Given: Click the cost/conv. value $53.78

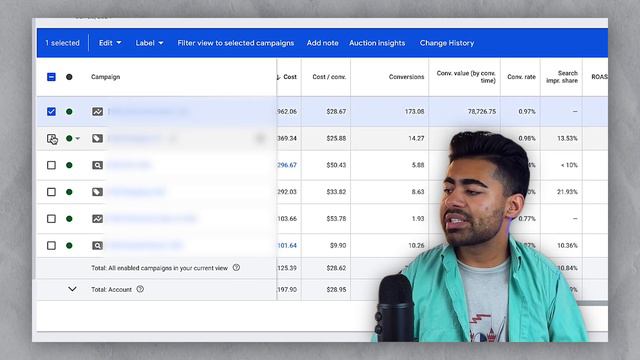Looking at the screenshot, I should (336, 219).
